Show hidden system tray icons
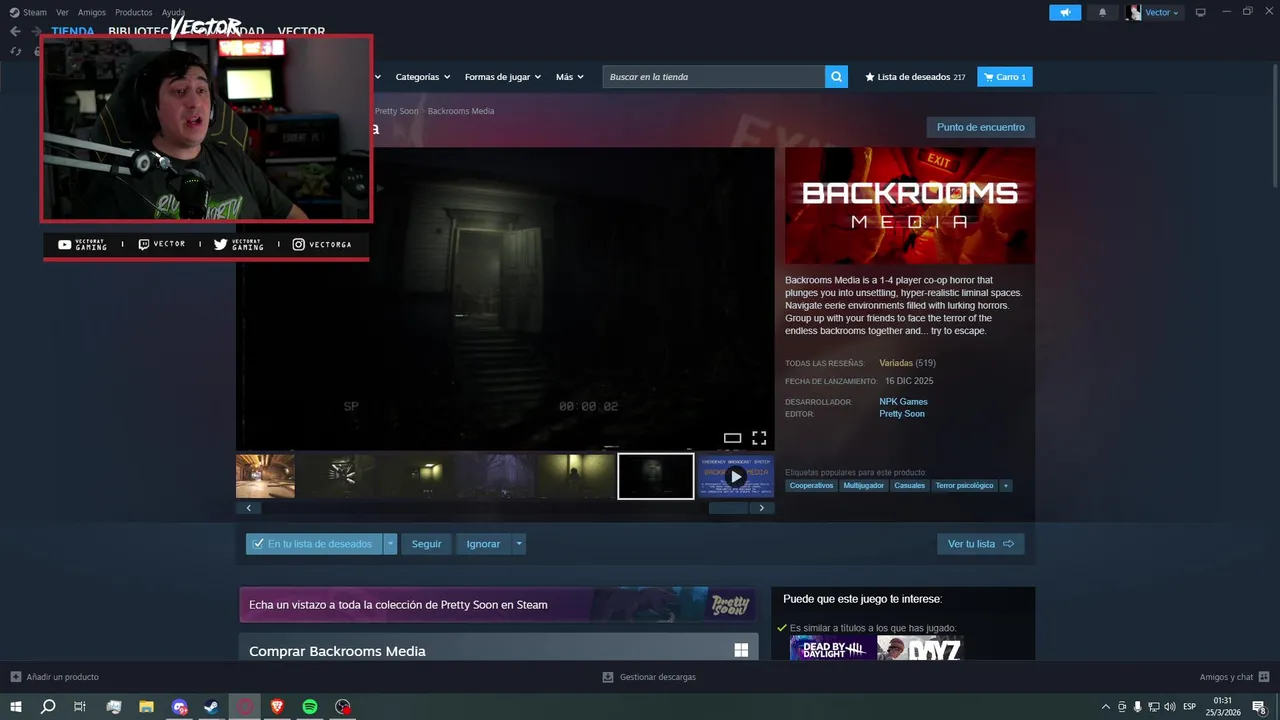The image size is (1280, 720). (1105, 707)
